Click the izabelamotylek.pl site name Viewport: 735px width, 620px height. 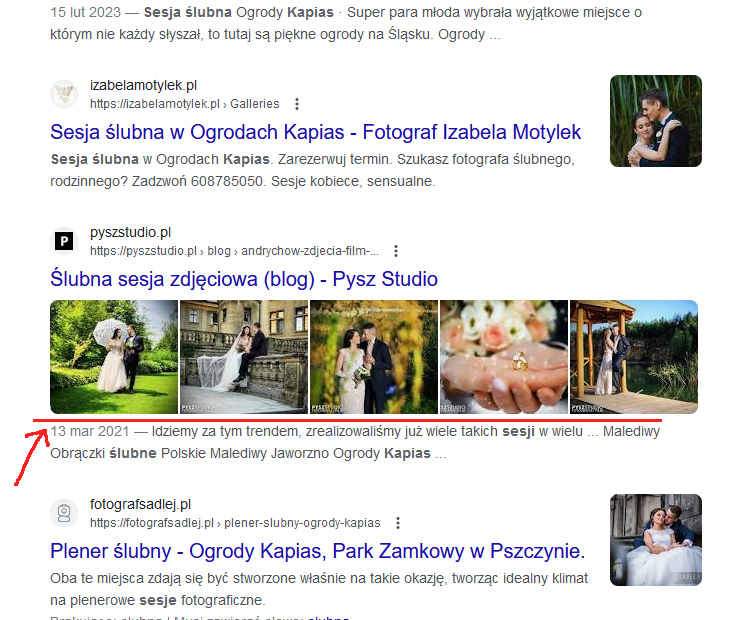(143, 85)
